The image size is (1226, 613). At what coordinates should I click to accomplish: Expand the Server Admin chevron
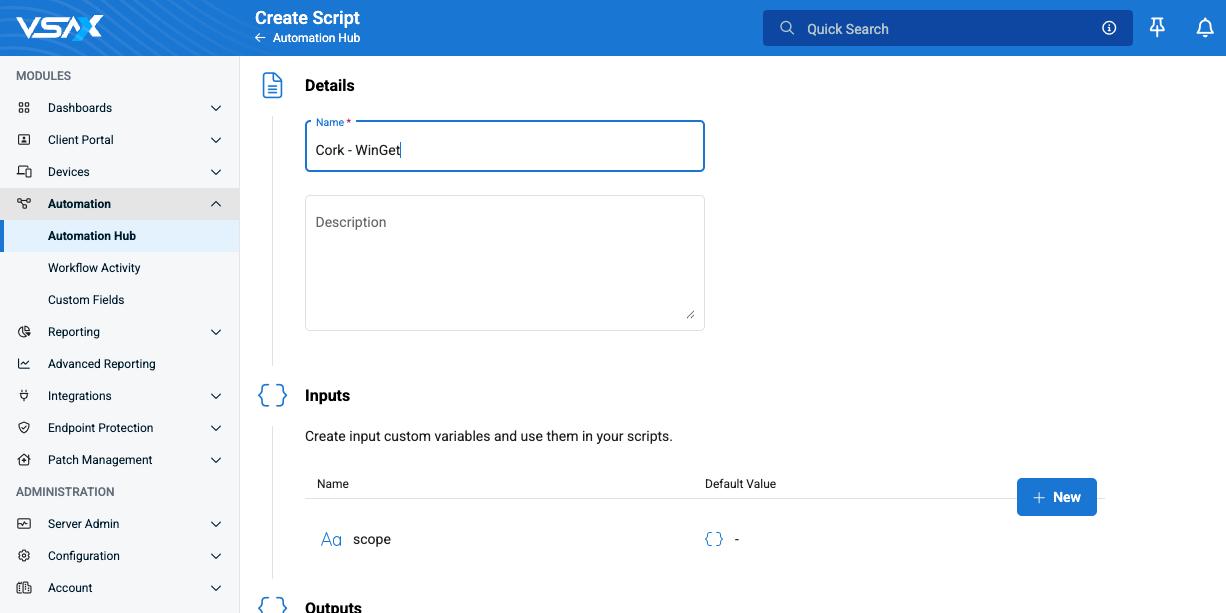(x=216, y=524)
